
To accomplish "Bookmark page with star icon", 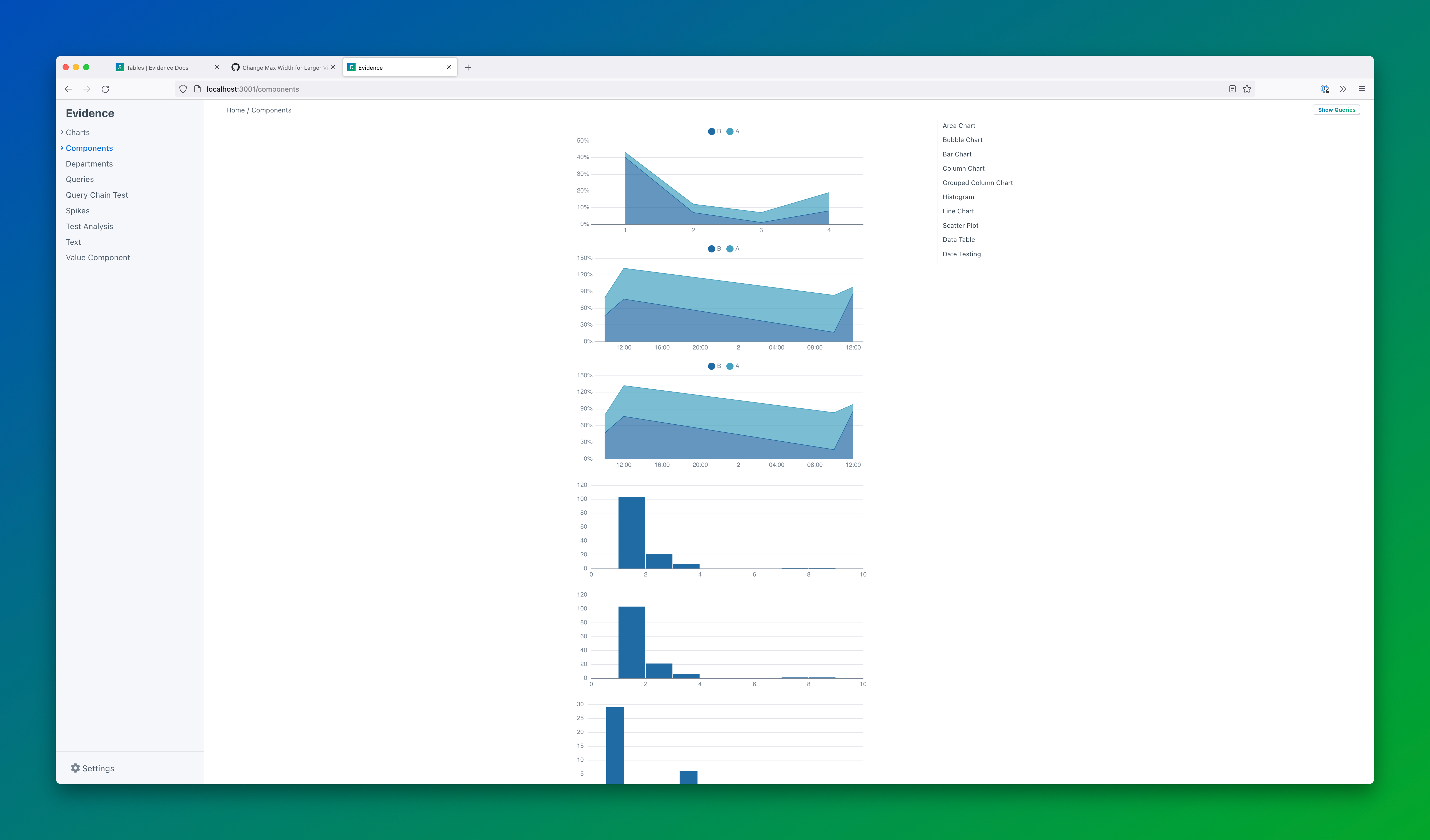I will pyautogui.click(x=1247, y=89).
